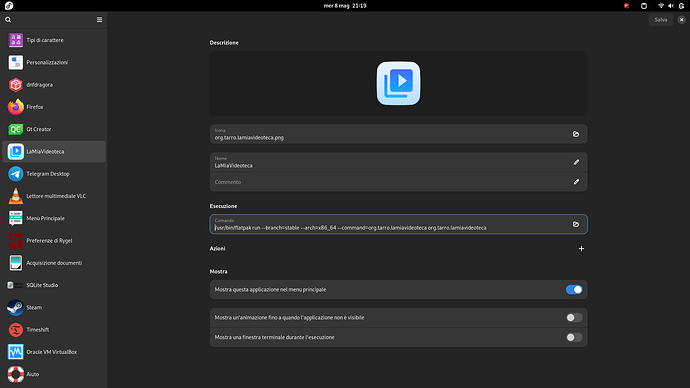Open the volume indicator in top bar

(x=671, y=6)
